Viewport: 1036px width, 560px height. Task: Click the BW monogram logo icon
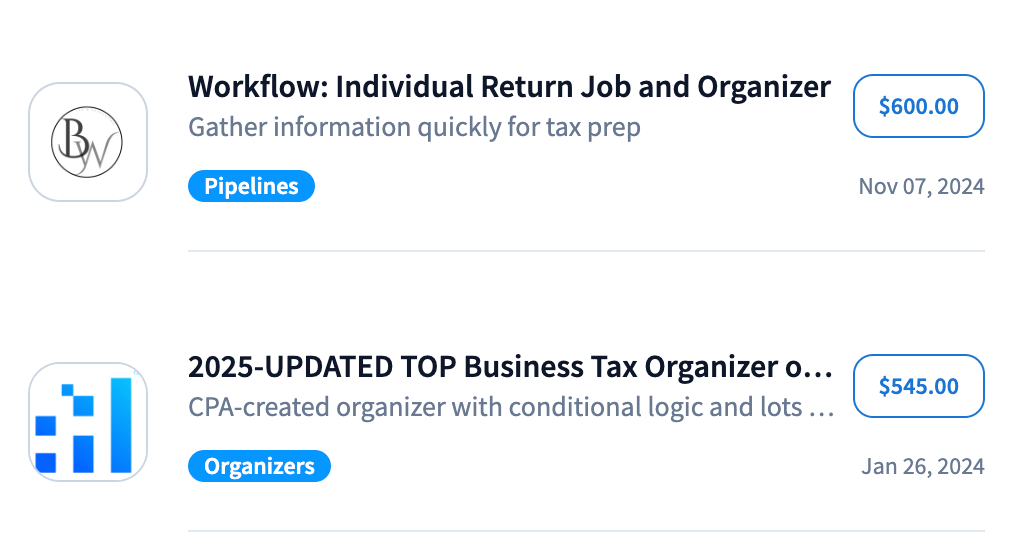pos(88,142)
